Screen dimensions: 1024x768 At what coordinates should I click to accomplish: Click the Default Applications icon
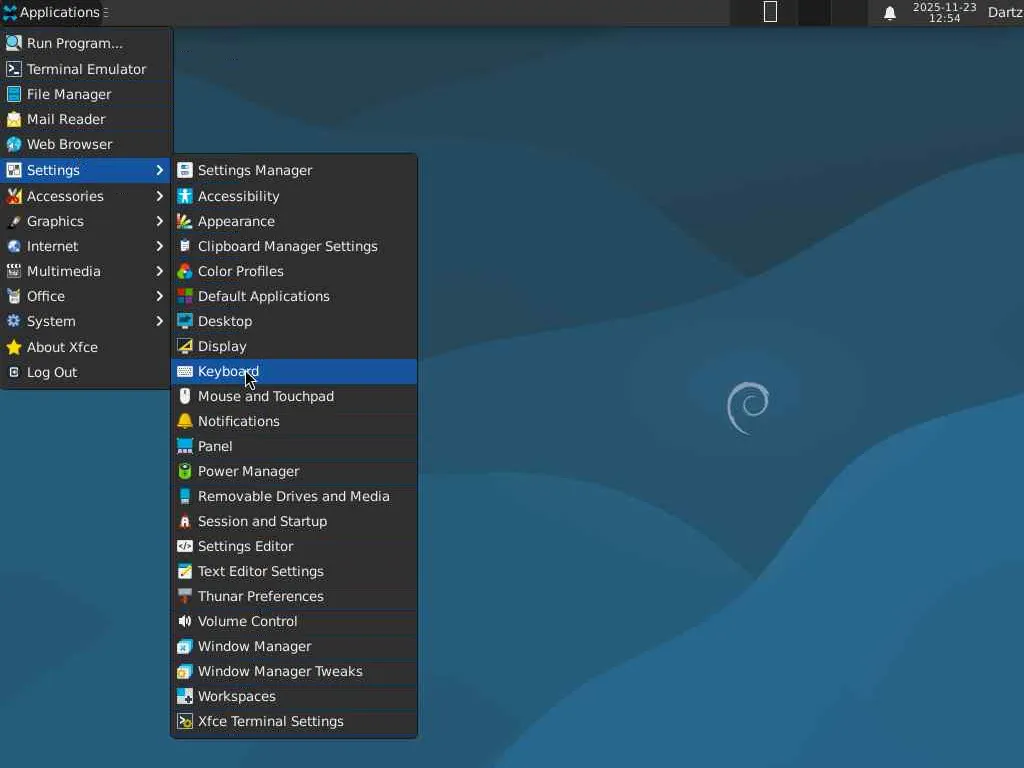(x=185, y=296)
